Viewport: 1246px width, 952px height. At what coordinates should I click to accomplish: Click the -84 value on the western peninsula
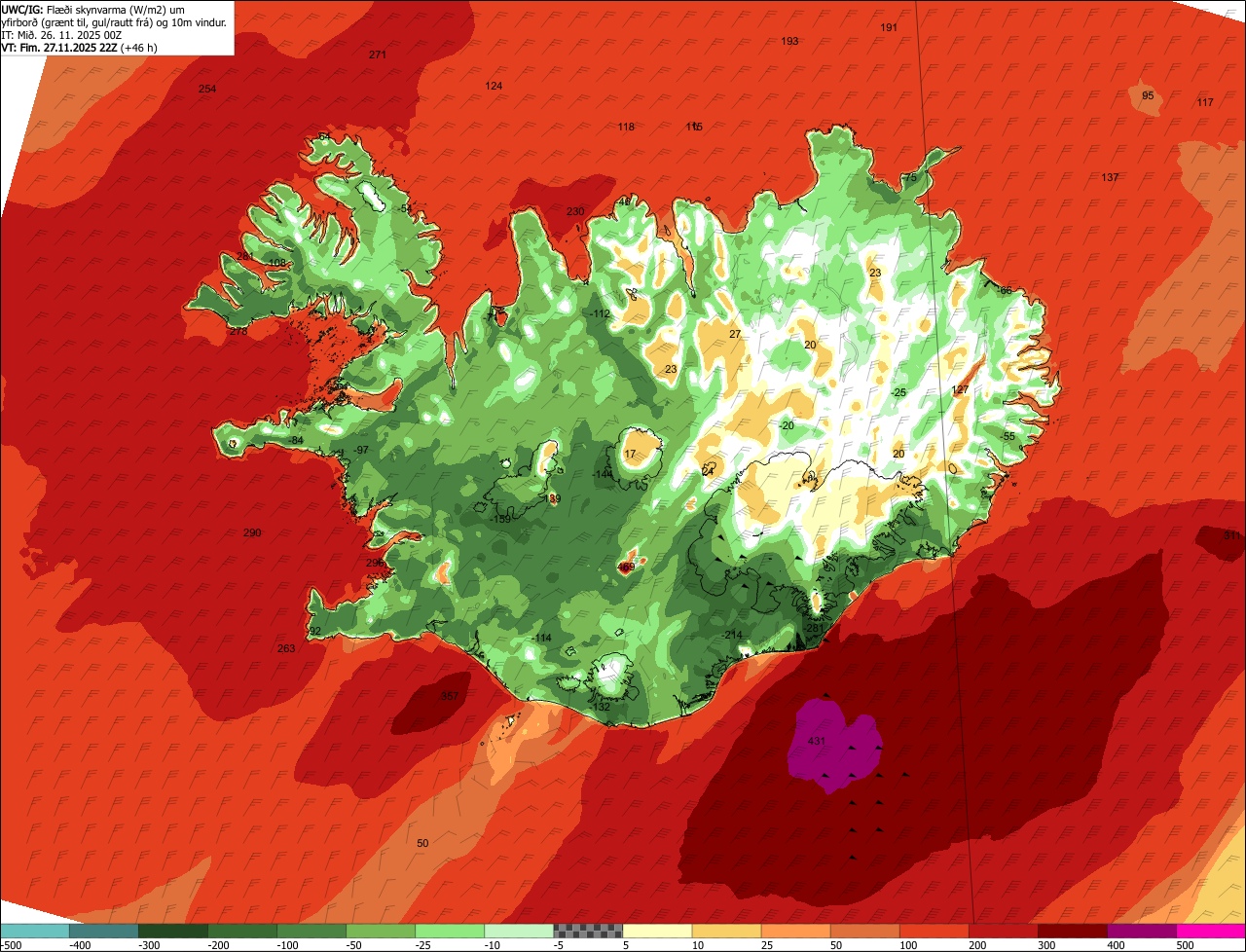coord(296,440)
